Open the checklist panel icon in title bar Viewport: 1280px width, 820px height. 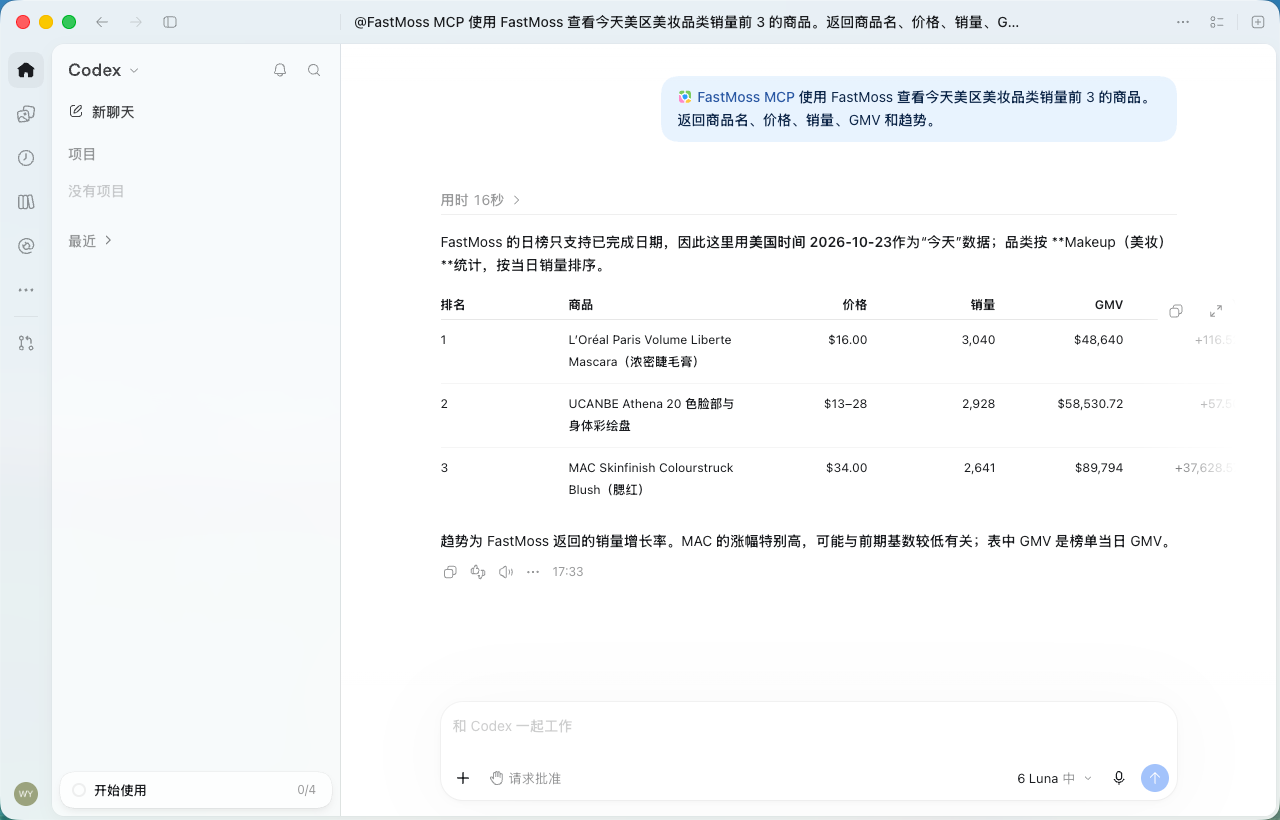click(1217, 22)
